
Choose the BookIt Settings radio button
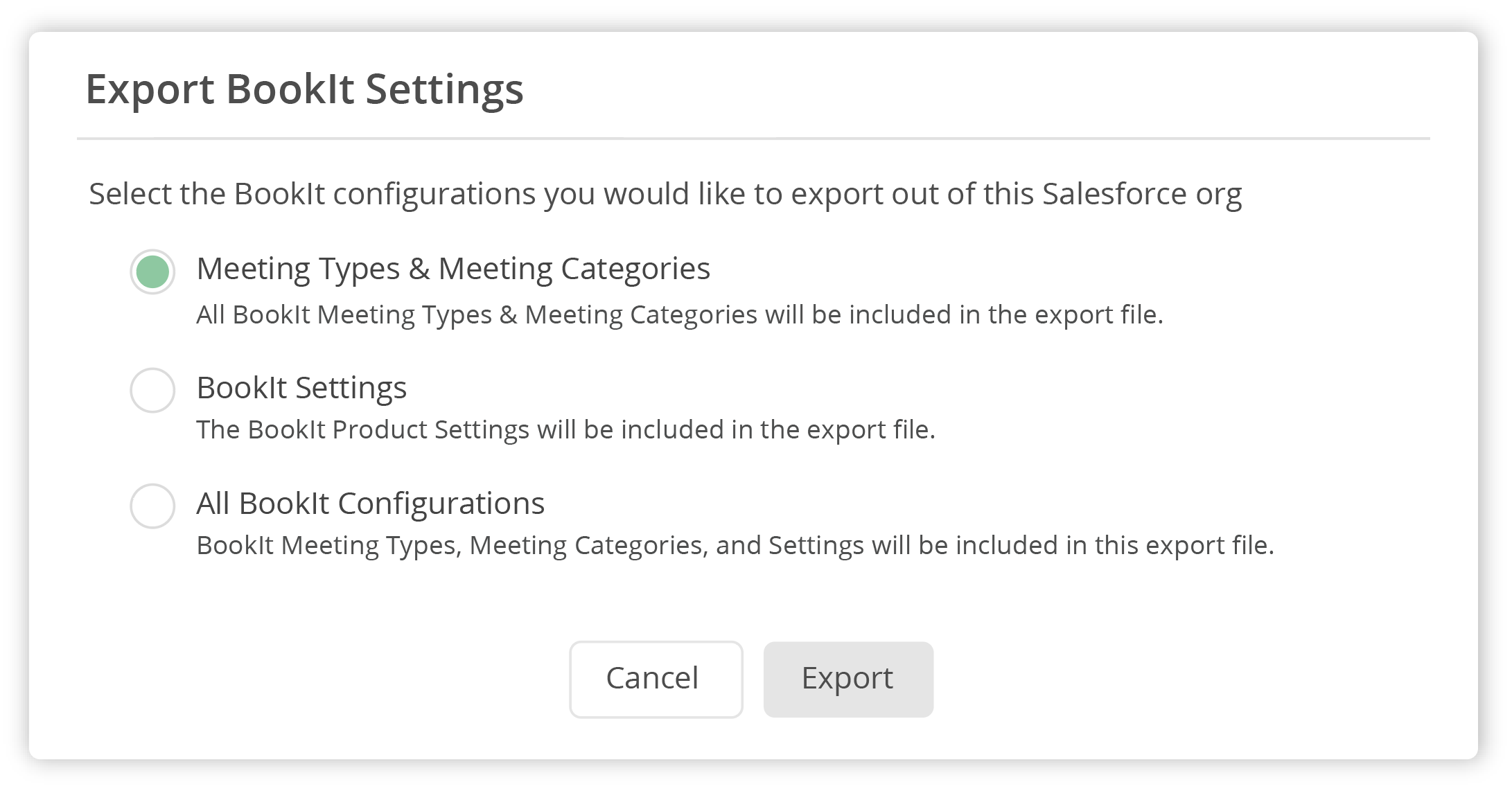[152, 390]
